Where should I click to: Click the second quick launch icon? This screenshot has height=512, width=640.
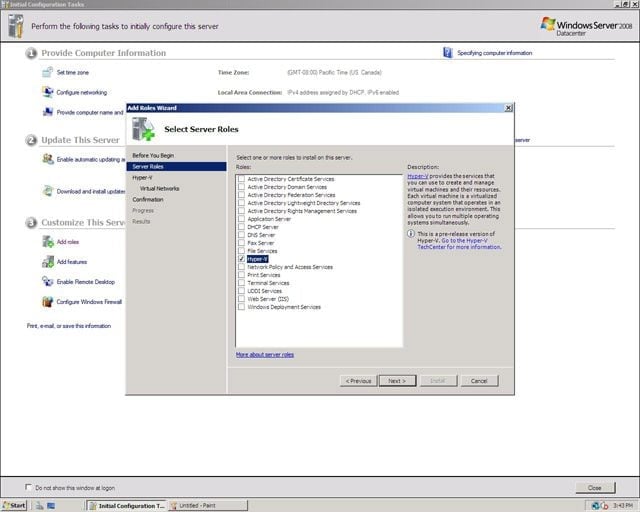pos(51,505)
